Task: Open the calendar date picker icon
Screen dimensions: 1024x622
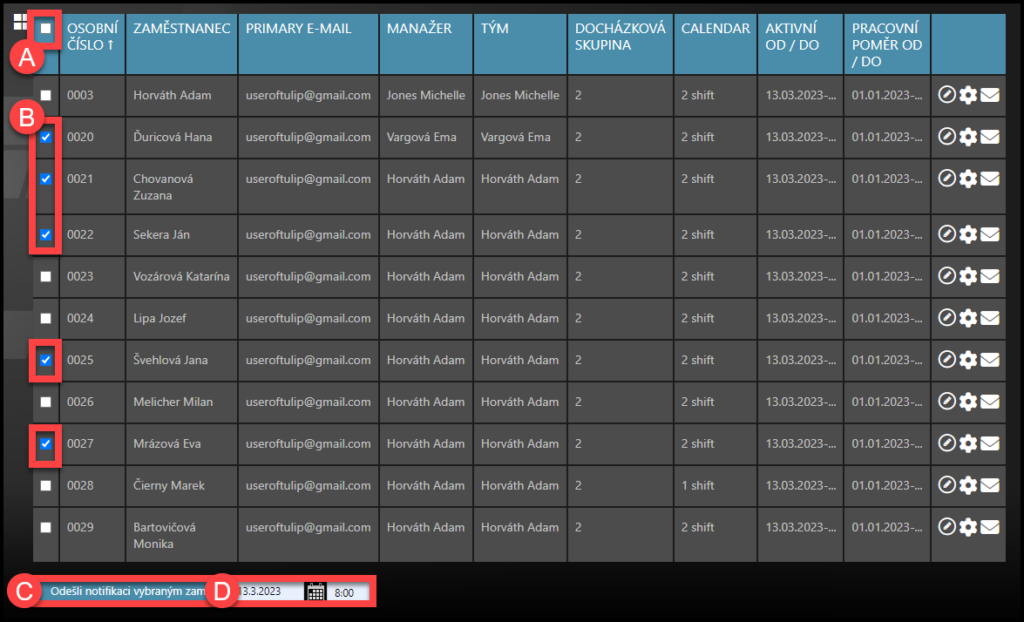Action: [x=315, y=592]
